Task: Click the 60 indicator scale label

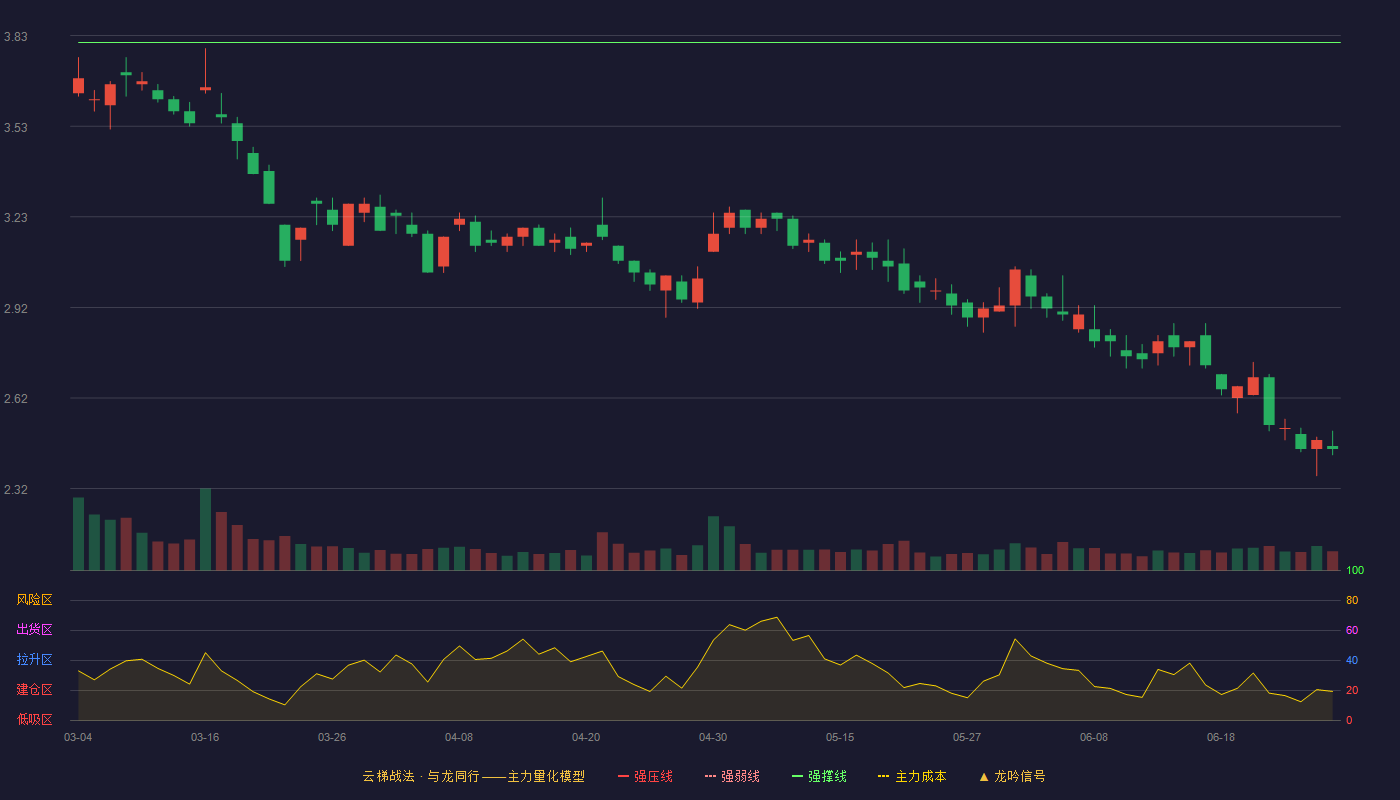Action: (x=1352, y=630)
